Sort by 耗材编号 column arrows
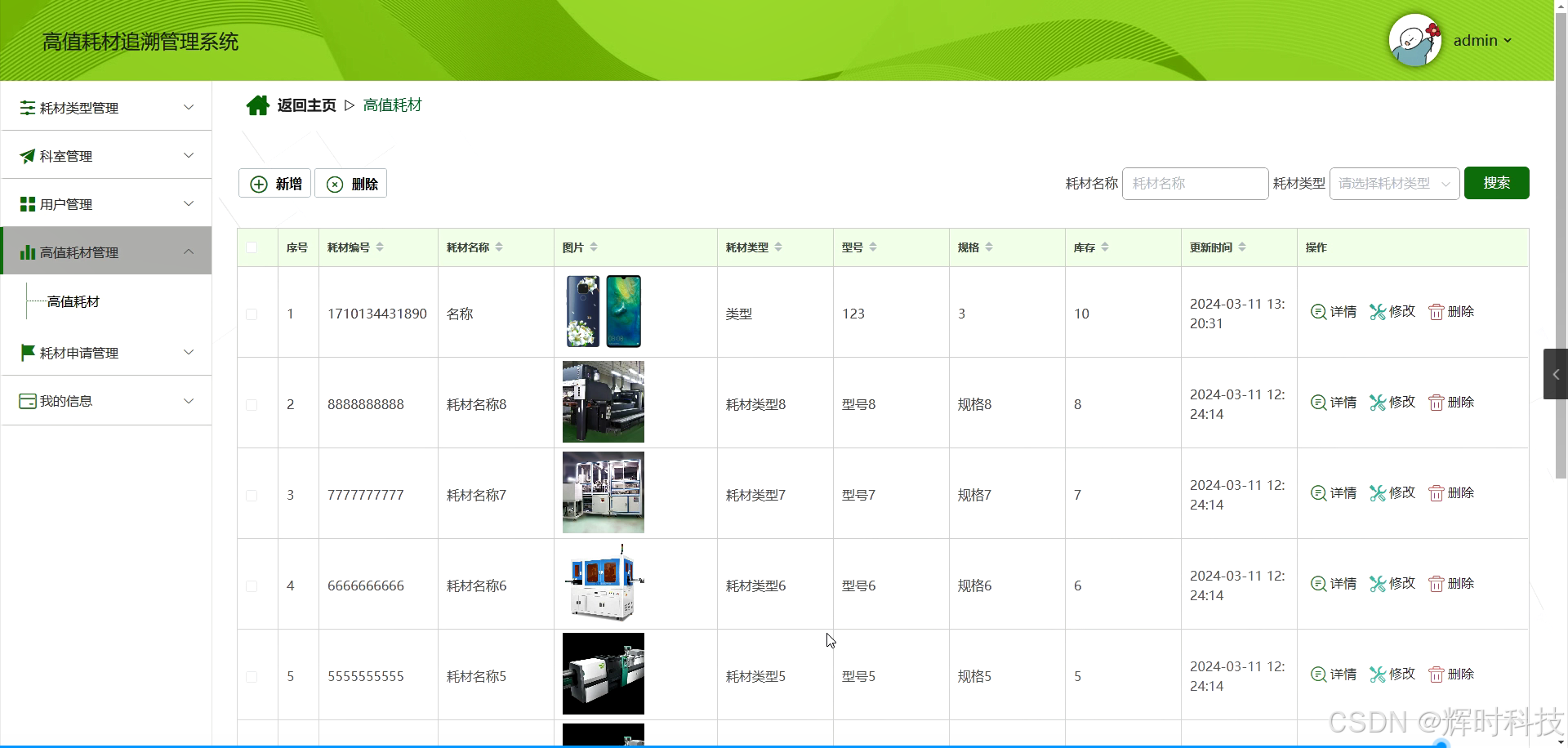Screen dimensions: 1568x748 pos(380,247)
